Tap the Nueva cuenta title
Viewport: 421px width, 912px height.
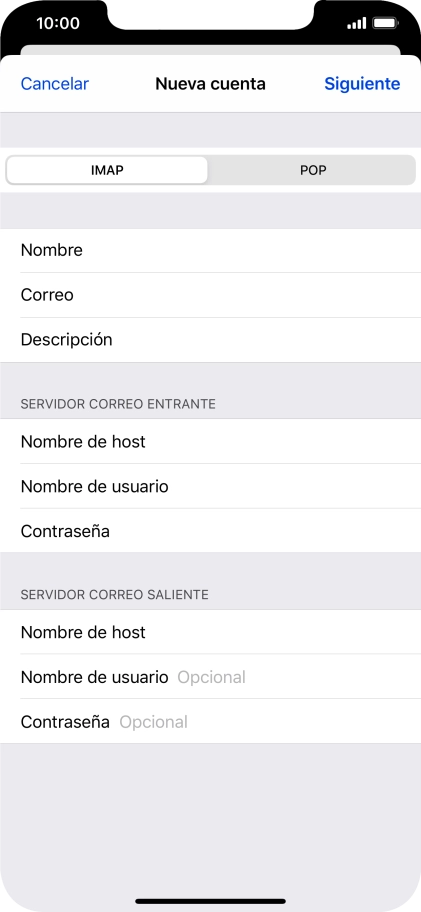pos(210,84)
